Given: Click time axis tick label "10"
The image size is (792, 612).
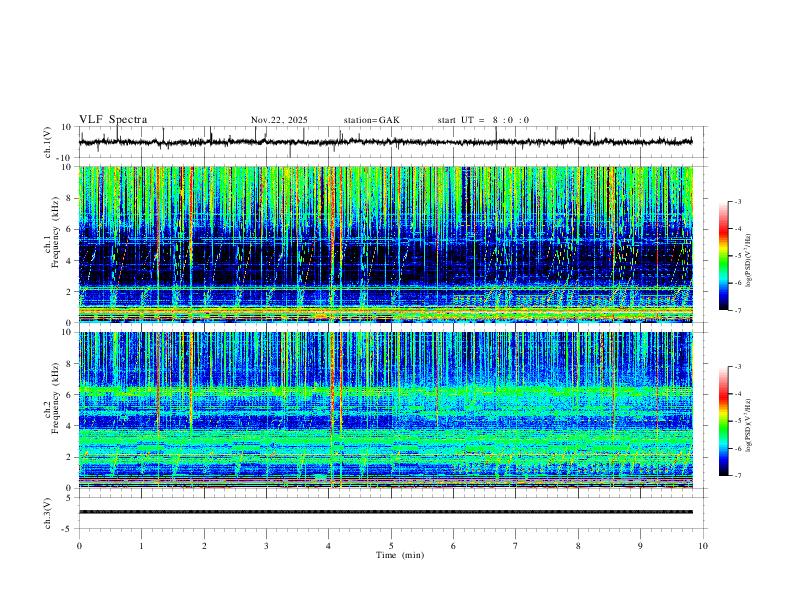Looking at the screenshot, I should click(703, 546).
